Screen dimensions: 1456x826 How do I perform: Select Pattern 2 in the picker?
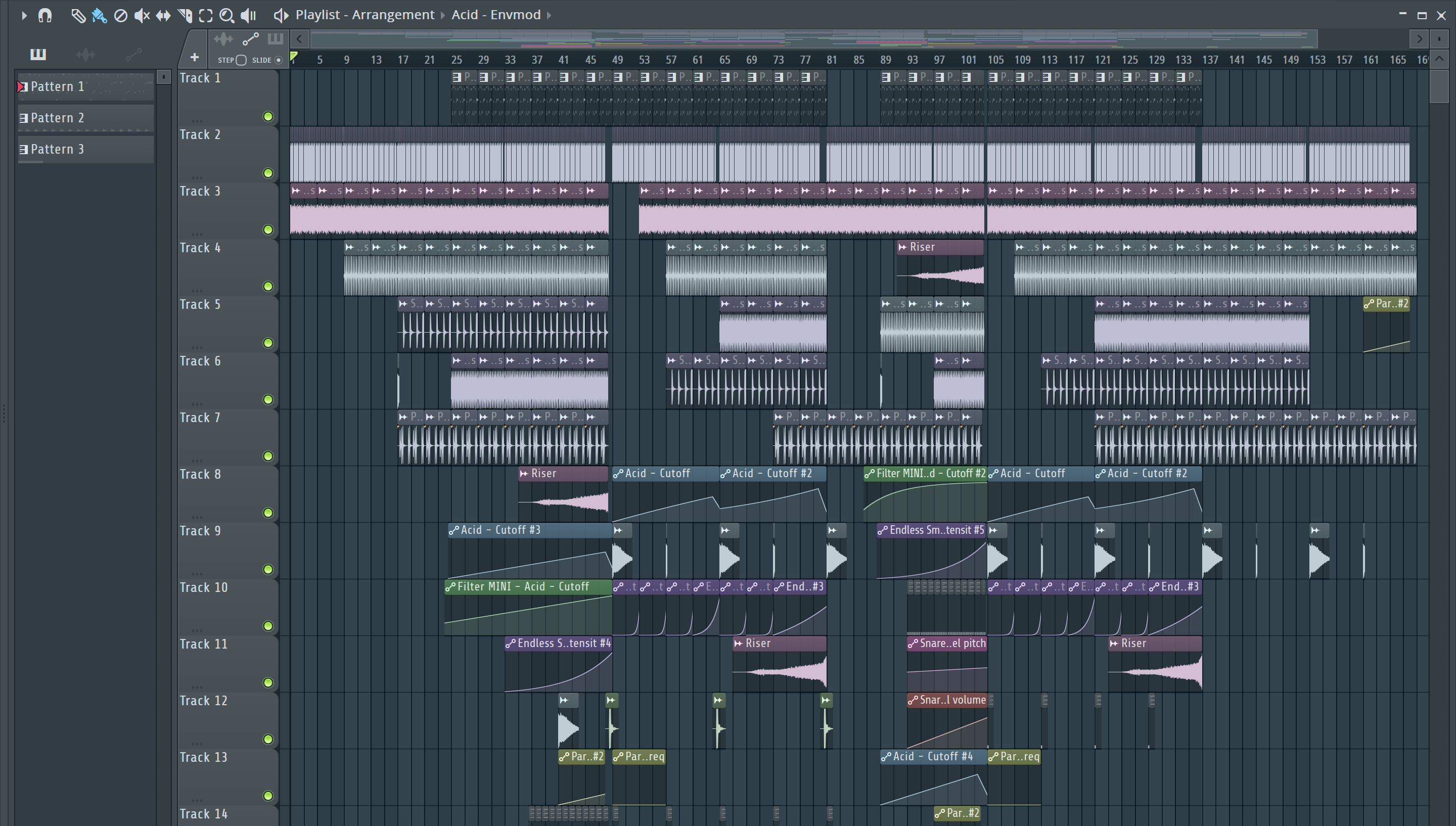click(85, 117)
